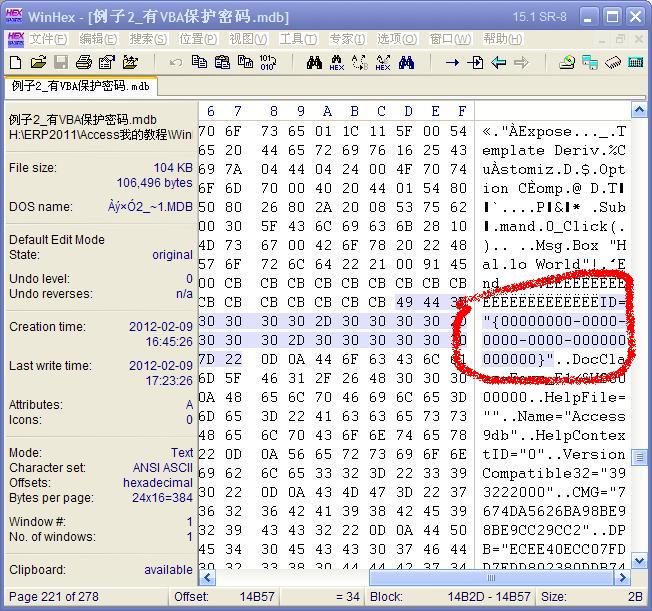652x611 pixels.
Task: Click the 'hexadecimal' offsets value
Action: (158, 483)
